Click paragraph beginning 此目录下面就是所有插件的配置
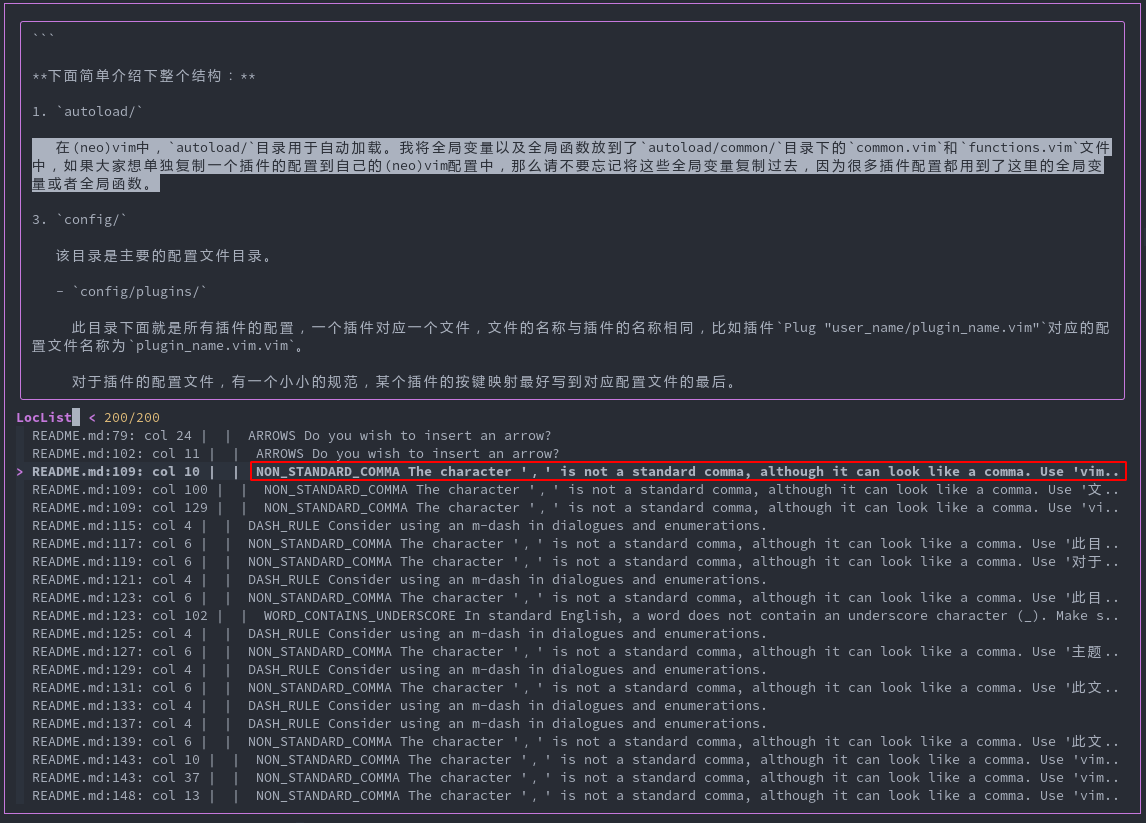The image size is (1146, 823). [x=571, y=336]
